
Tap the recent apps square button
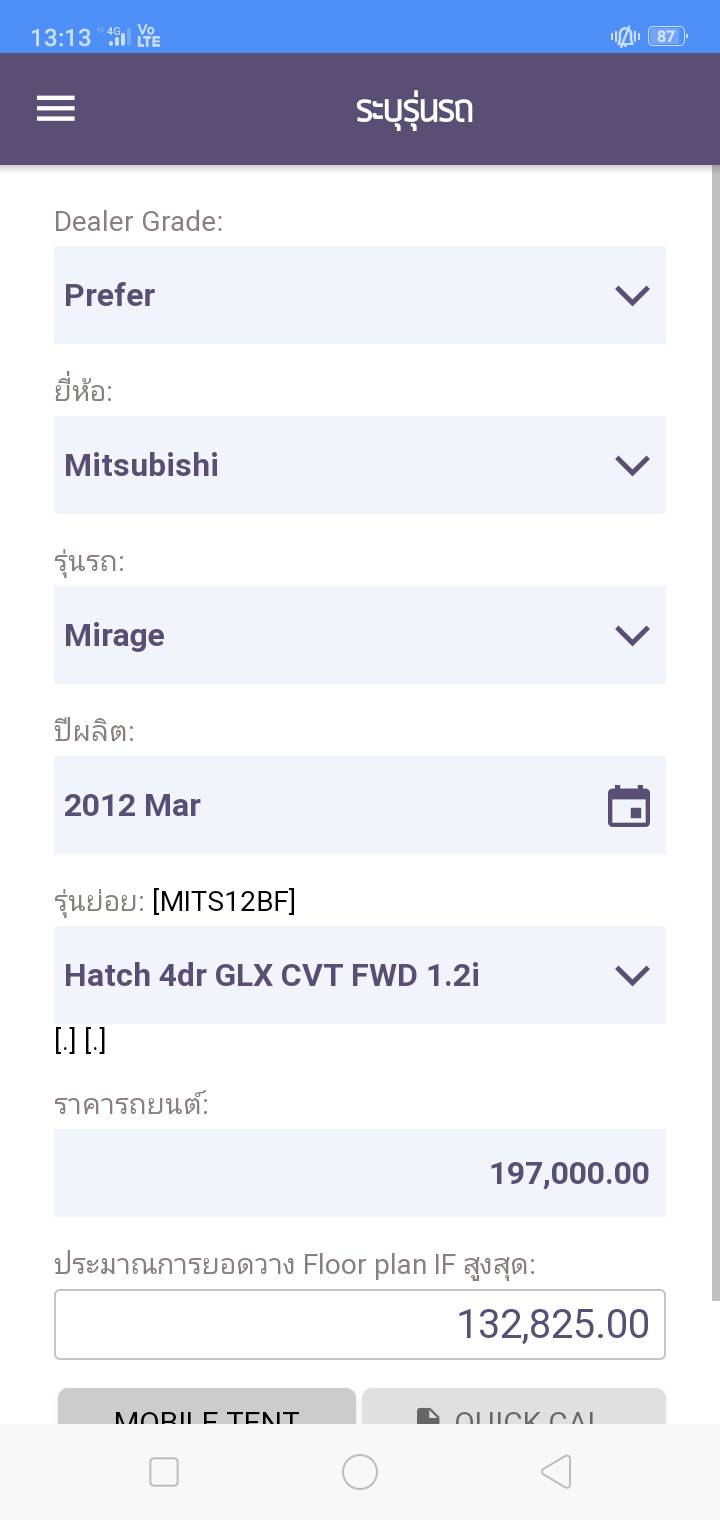tap(164, 1472)
